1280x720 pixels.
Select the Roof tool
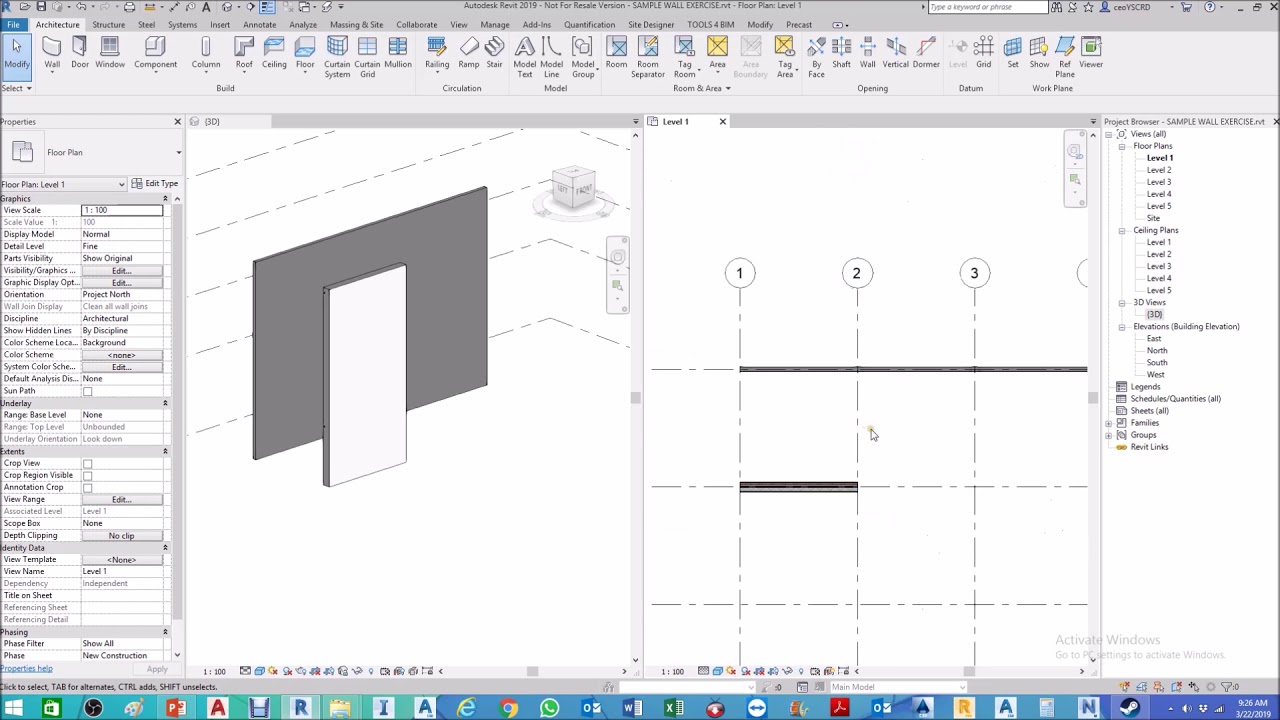tap(244, 53)
